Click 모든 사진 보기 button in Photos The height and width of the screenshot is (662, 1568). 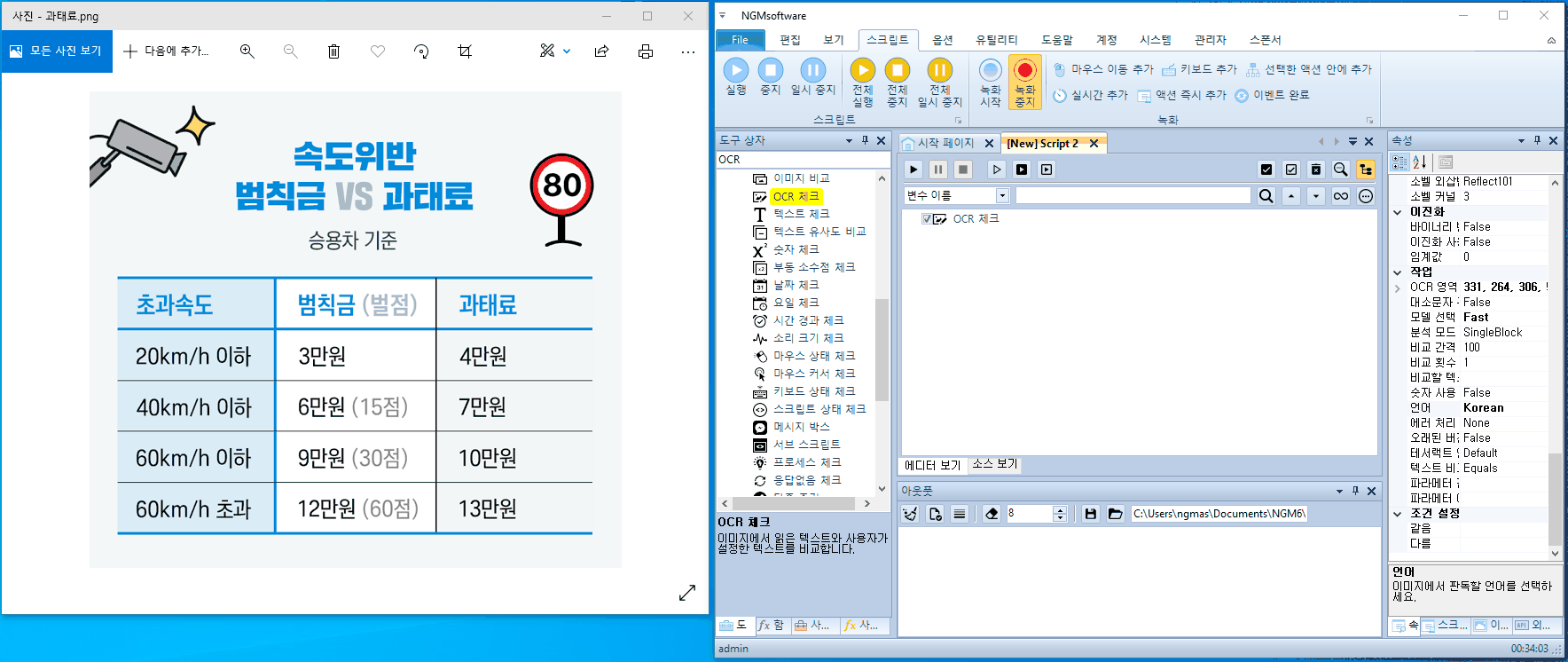pos(57,51)
